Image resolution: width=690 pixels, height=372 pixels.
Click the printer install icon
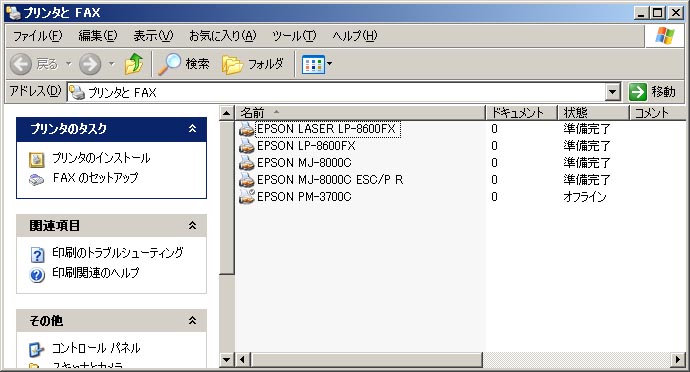pyautogui.click(x=37, y=160)
